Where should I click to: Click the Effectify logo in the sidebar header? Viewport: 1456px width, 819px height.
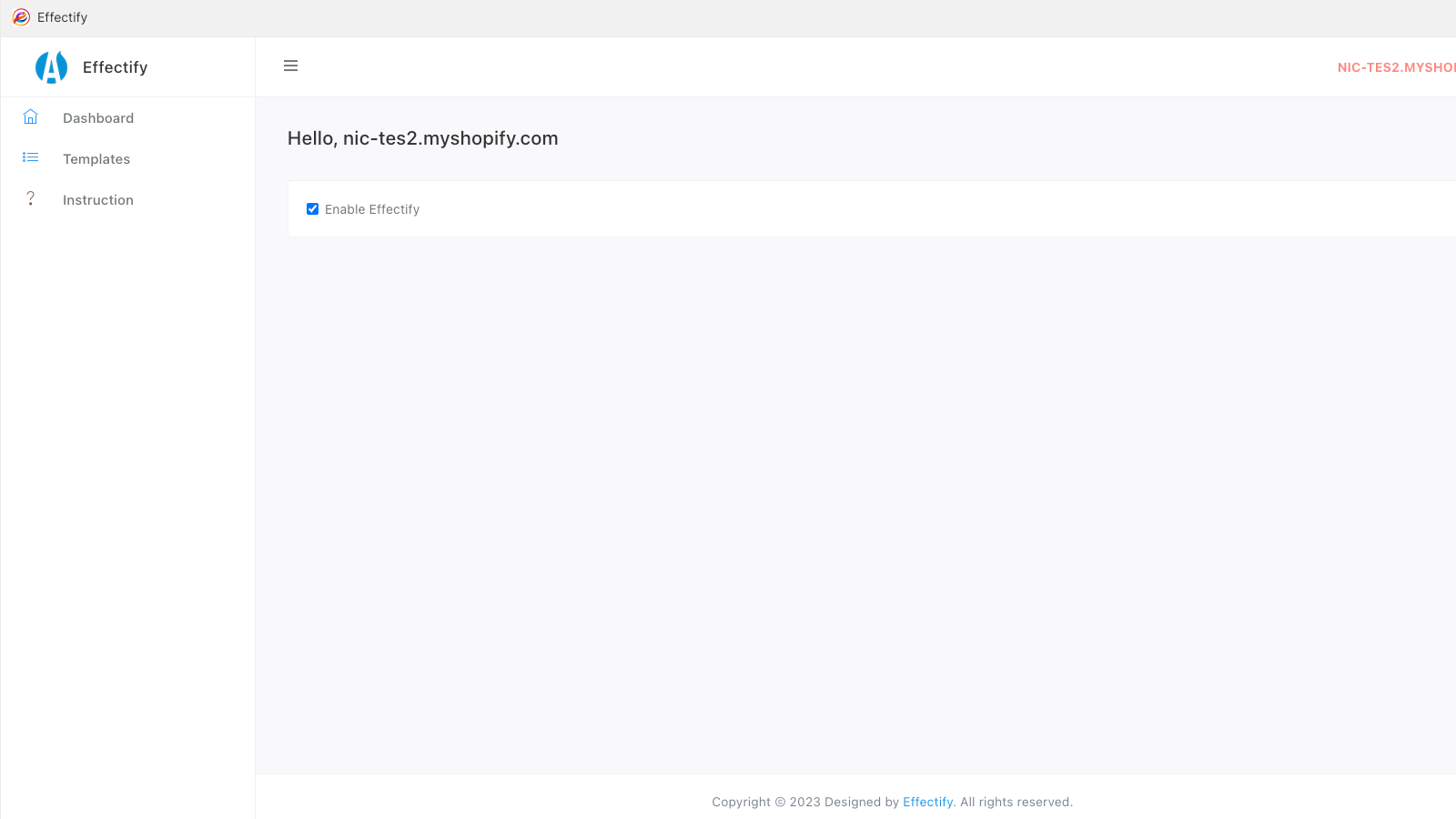[51, 67]
